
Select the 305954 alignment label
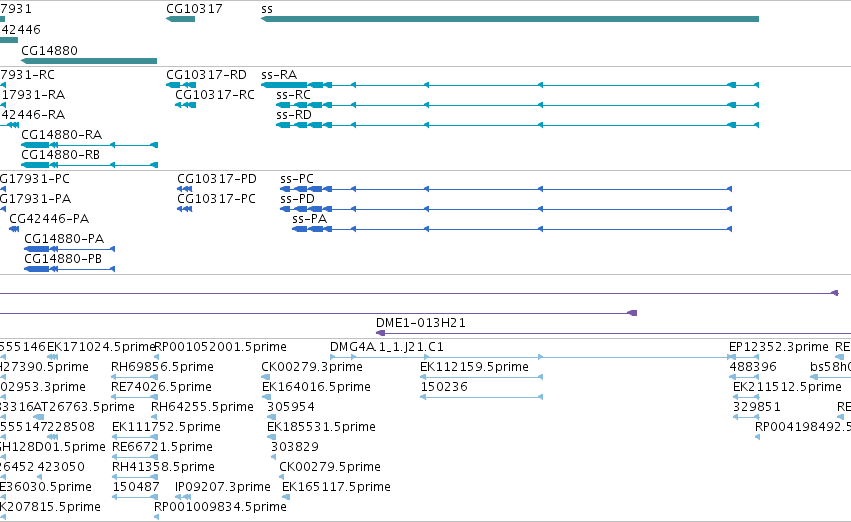coord(291,406)
